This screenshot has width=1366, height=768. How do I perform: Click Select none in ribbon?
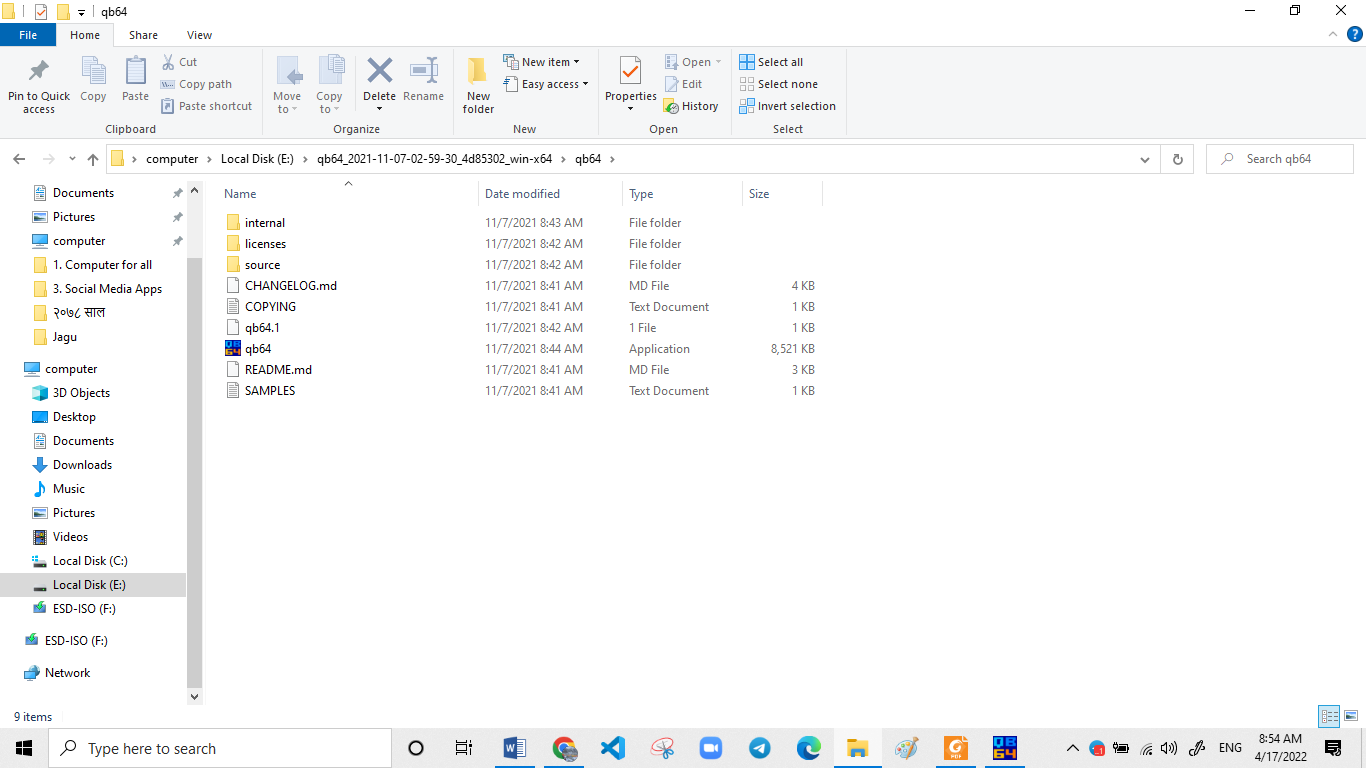point(778,84)
